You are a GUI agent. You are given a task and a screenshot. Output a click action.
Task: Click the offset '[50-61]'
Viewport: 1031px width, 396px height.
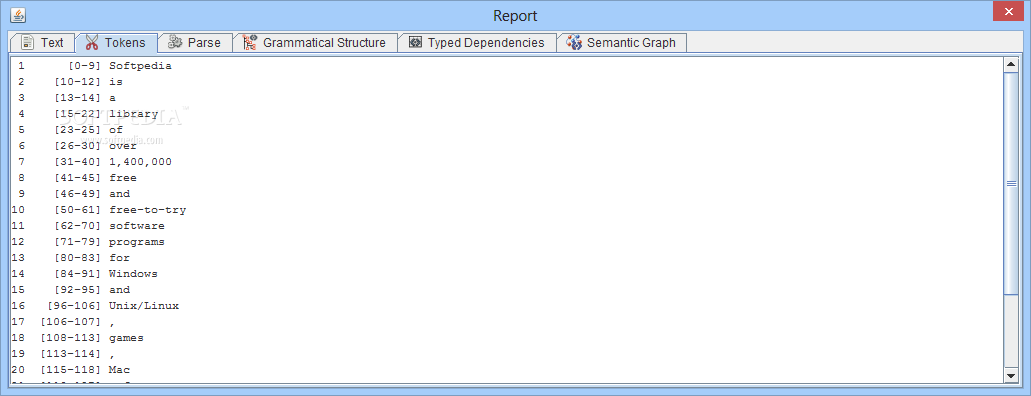(x=78, y=210)
